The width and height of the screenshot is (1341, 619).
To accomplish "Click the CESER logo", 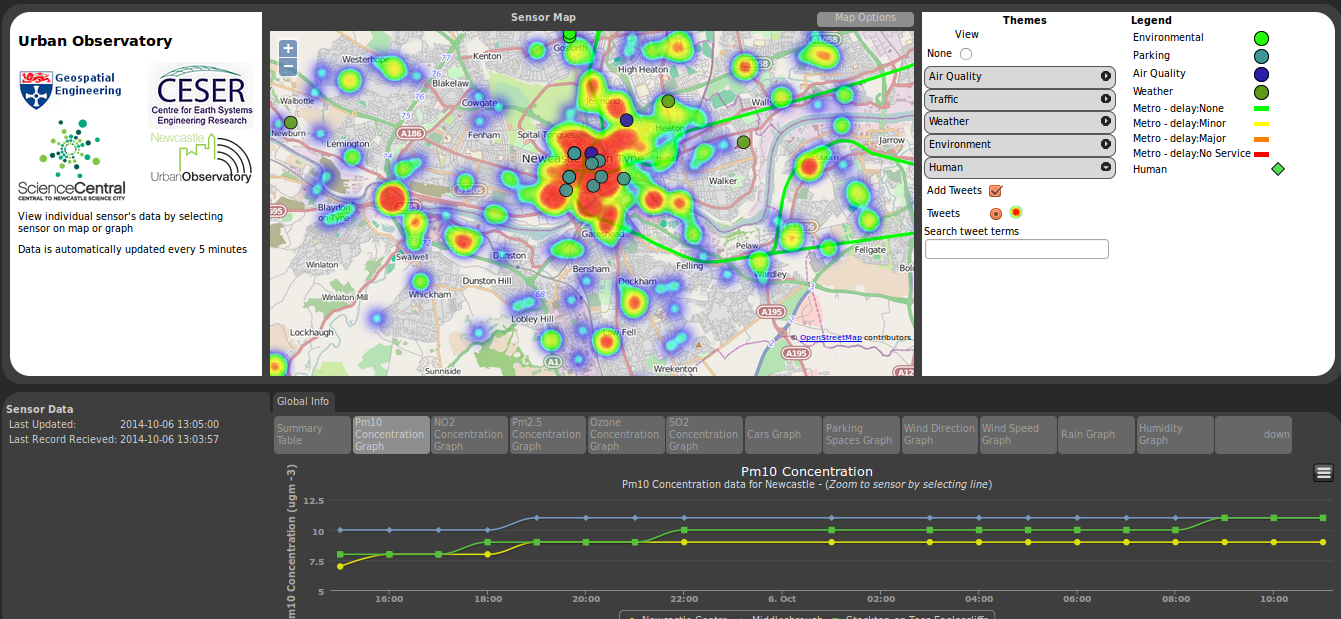I will coord(202,96).
